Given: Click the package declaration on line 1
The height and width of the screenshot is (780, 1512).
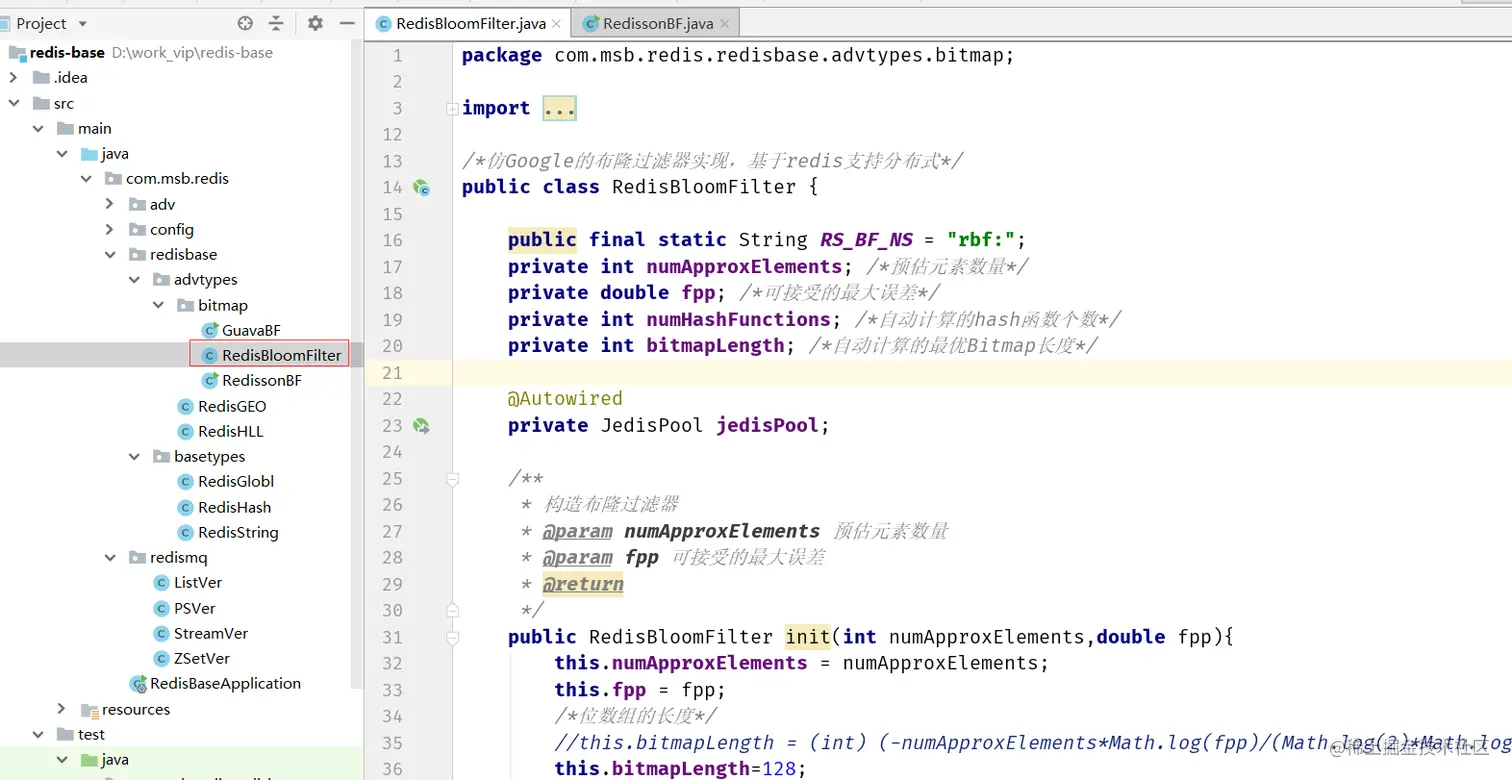Looking at the screenshot, I should click(738, 55).
